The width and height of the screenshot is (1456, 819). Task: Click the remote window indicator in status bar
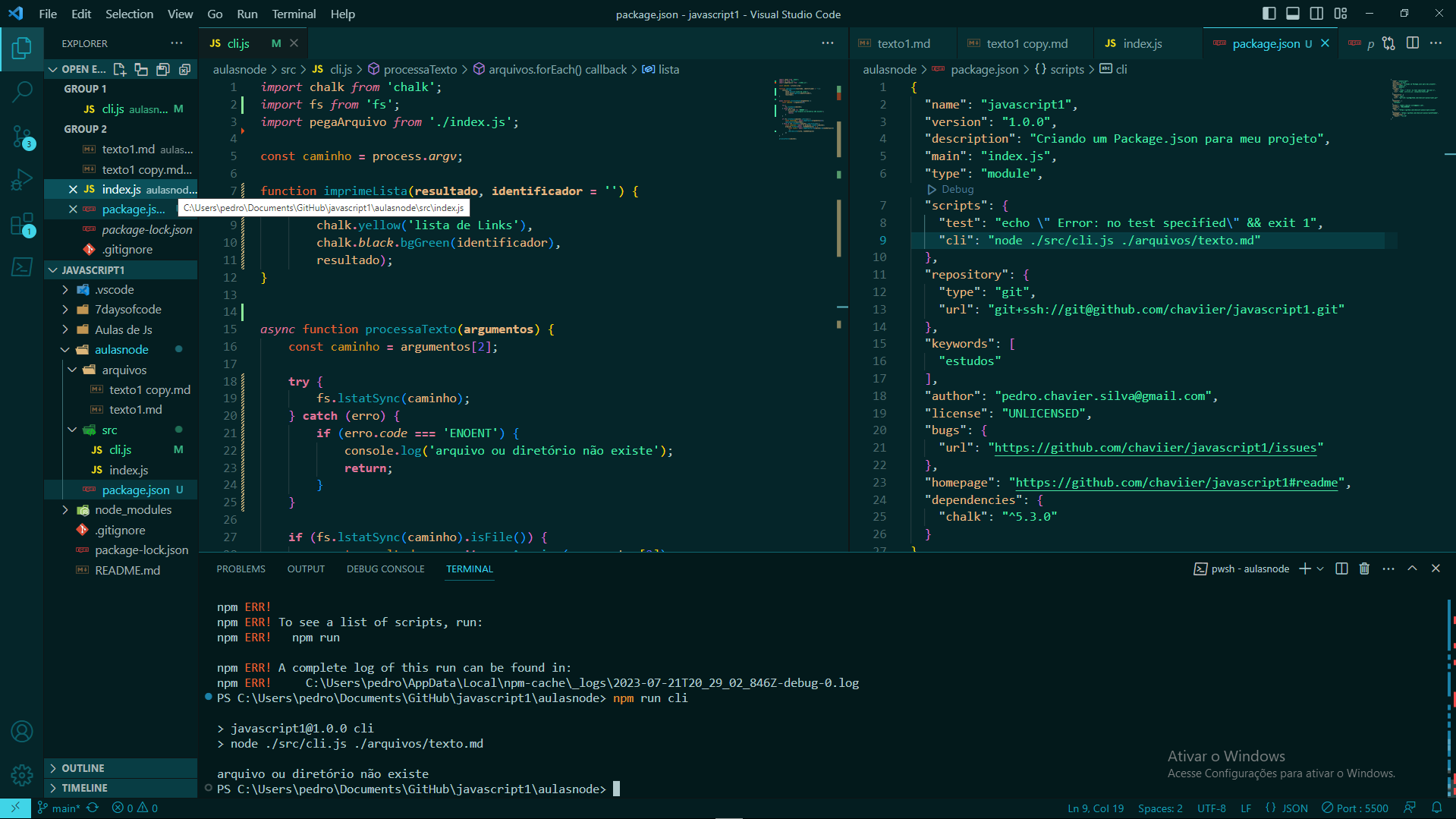(15, 808)
